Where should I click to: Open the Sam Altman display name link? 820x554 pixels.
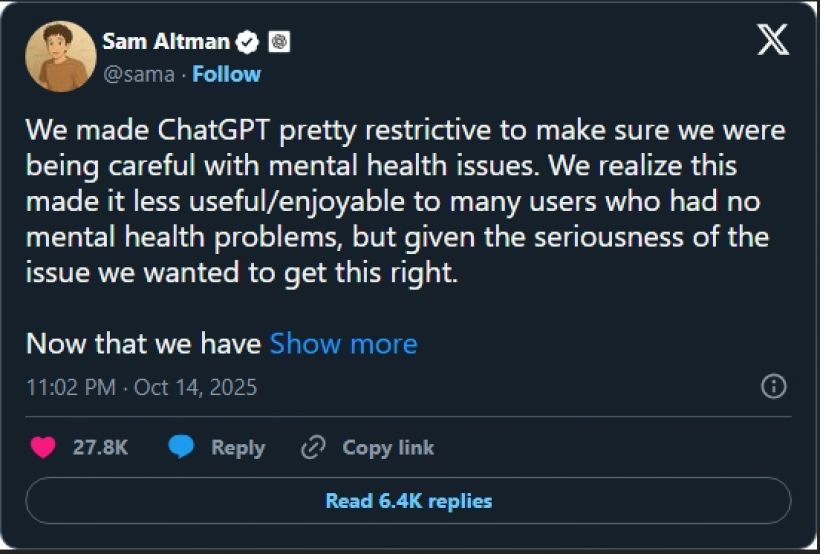tap(166, 42)
